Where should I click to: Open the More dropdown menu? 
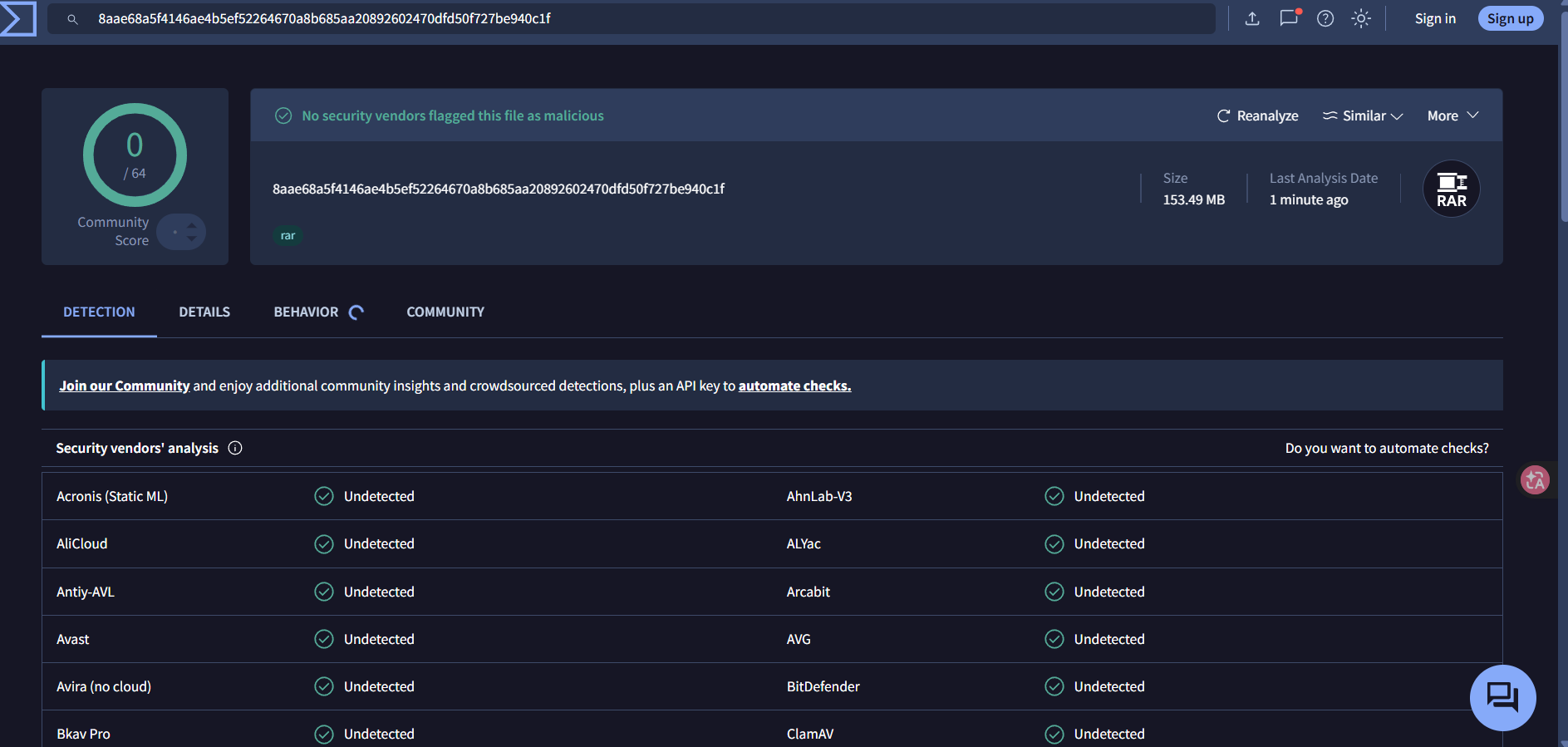(1453, 115)
